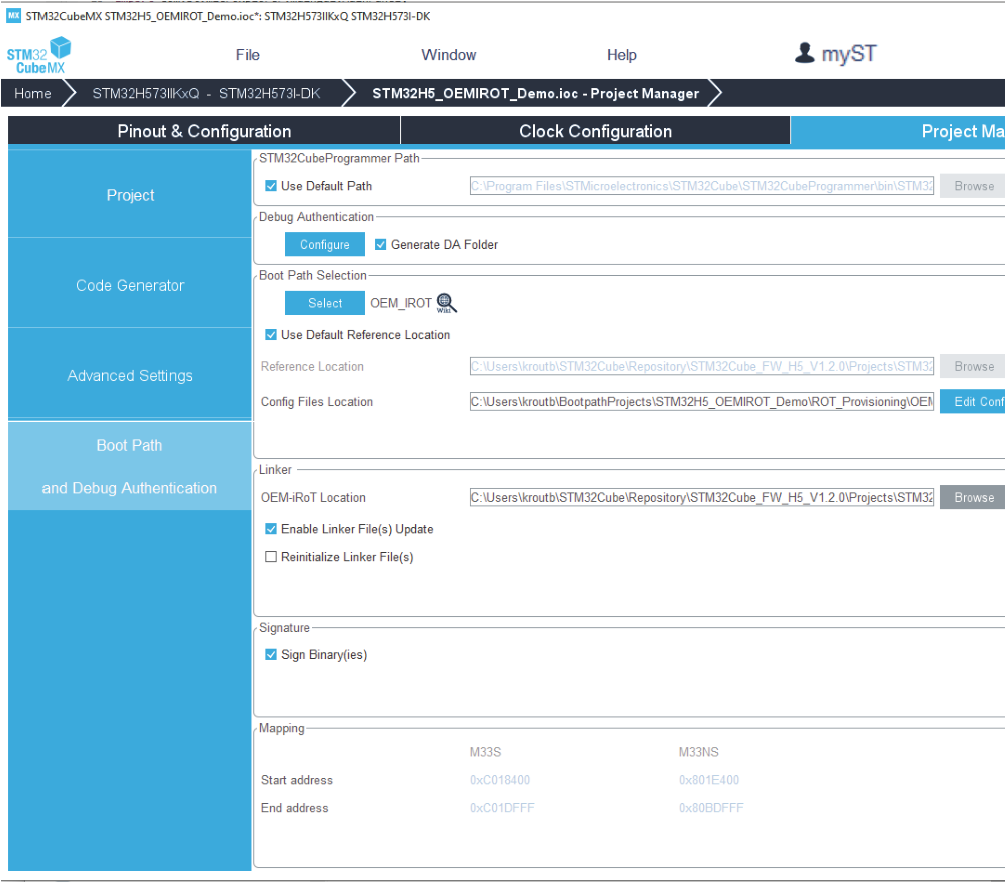Click the Project Manager breadcrumb

[536, 94]
